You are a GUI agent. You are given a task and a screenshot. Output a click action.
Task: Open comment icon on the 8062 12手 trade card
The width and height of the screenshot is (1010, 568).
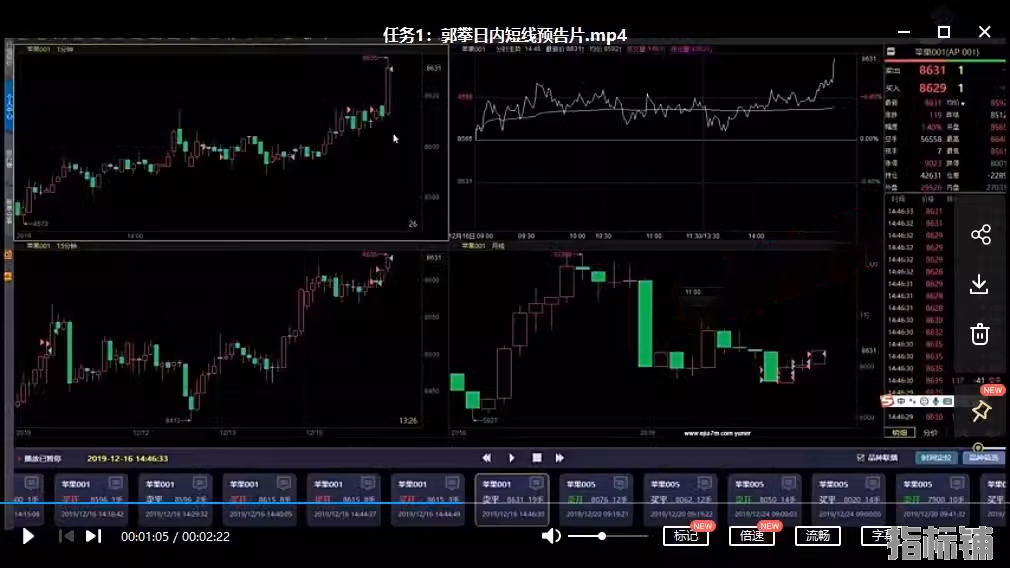click(705, 483)
